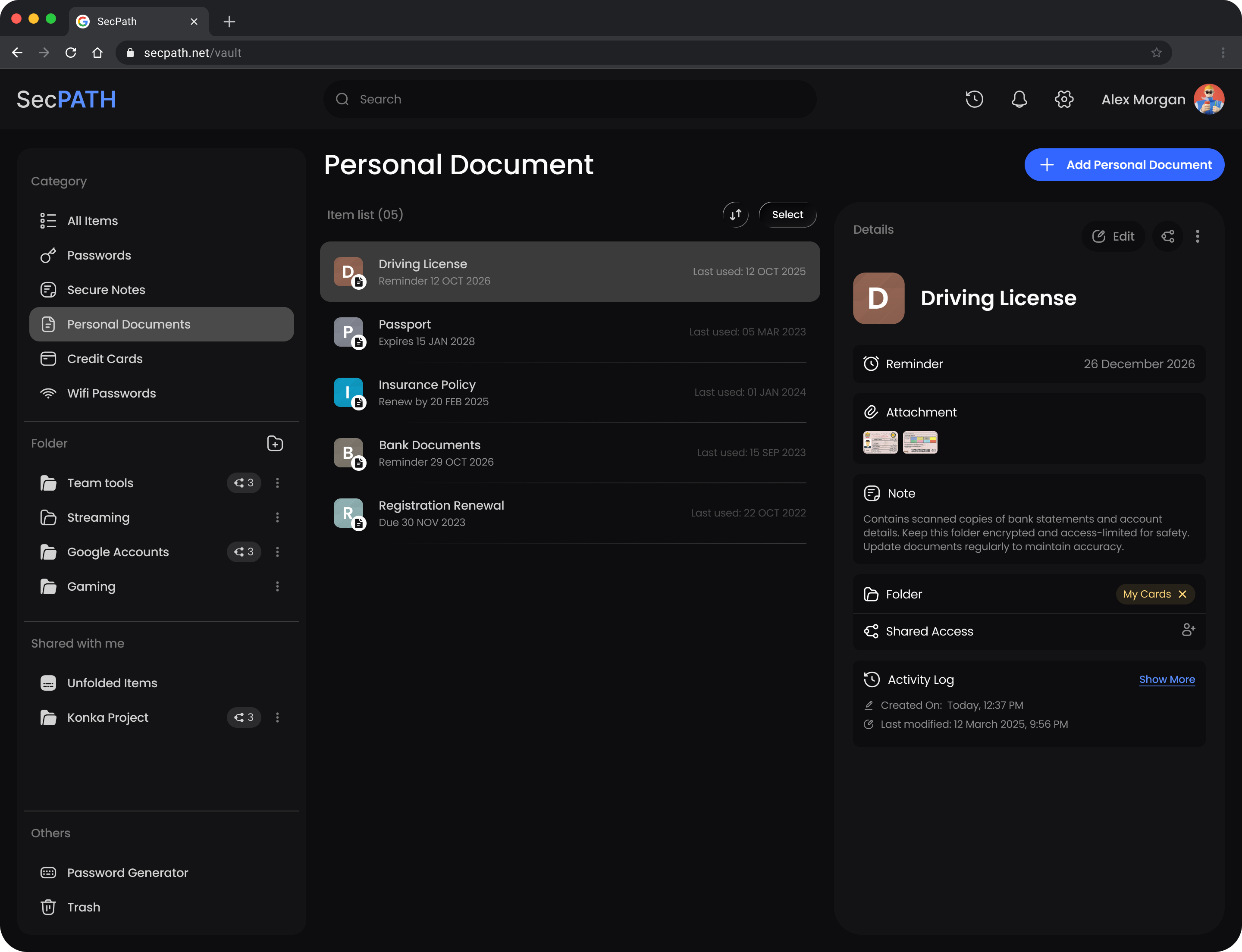Open first driving license attachment thumbnail

point(880,442)
